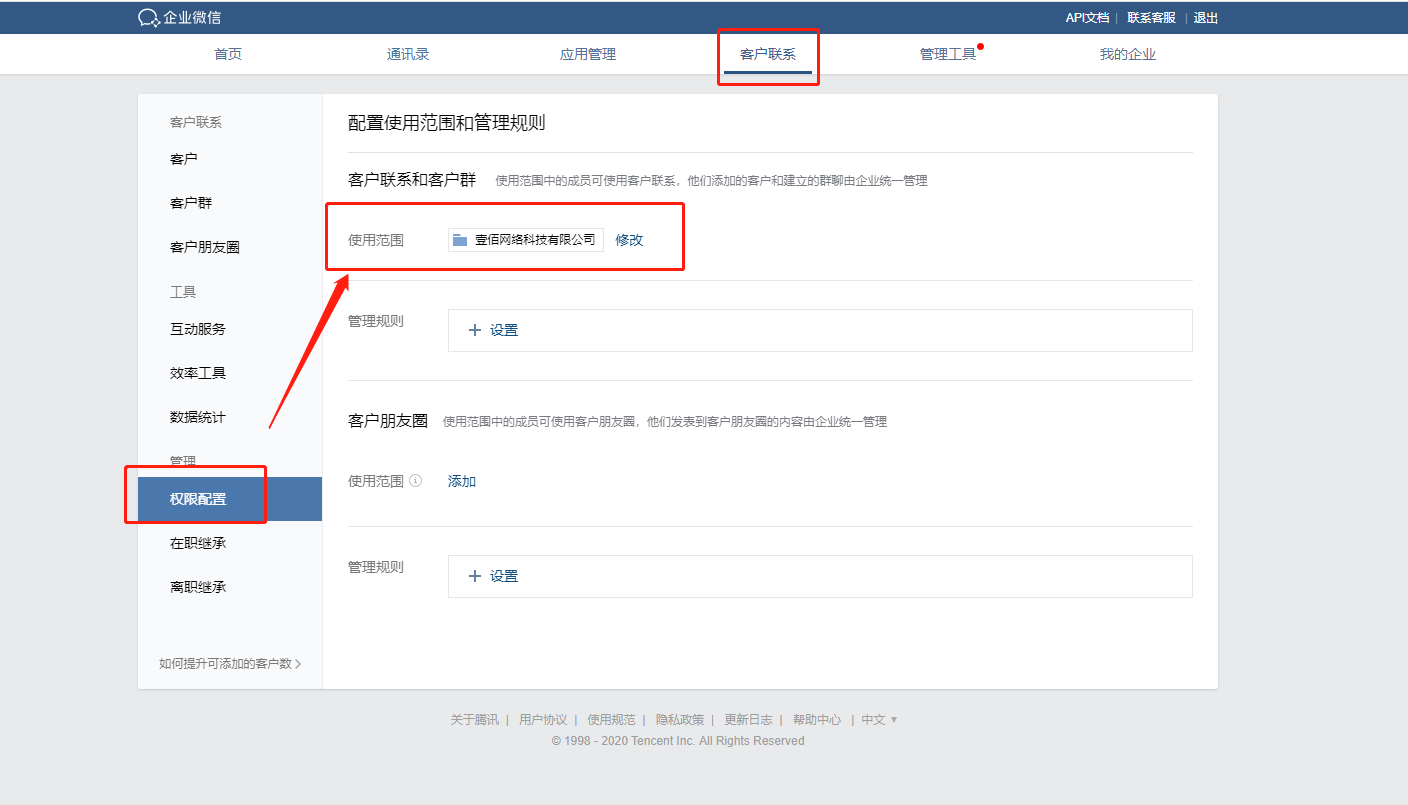Open 隐私政策 footer link
The width and height of the screenshot is (1408, 805).
(679, 720)
